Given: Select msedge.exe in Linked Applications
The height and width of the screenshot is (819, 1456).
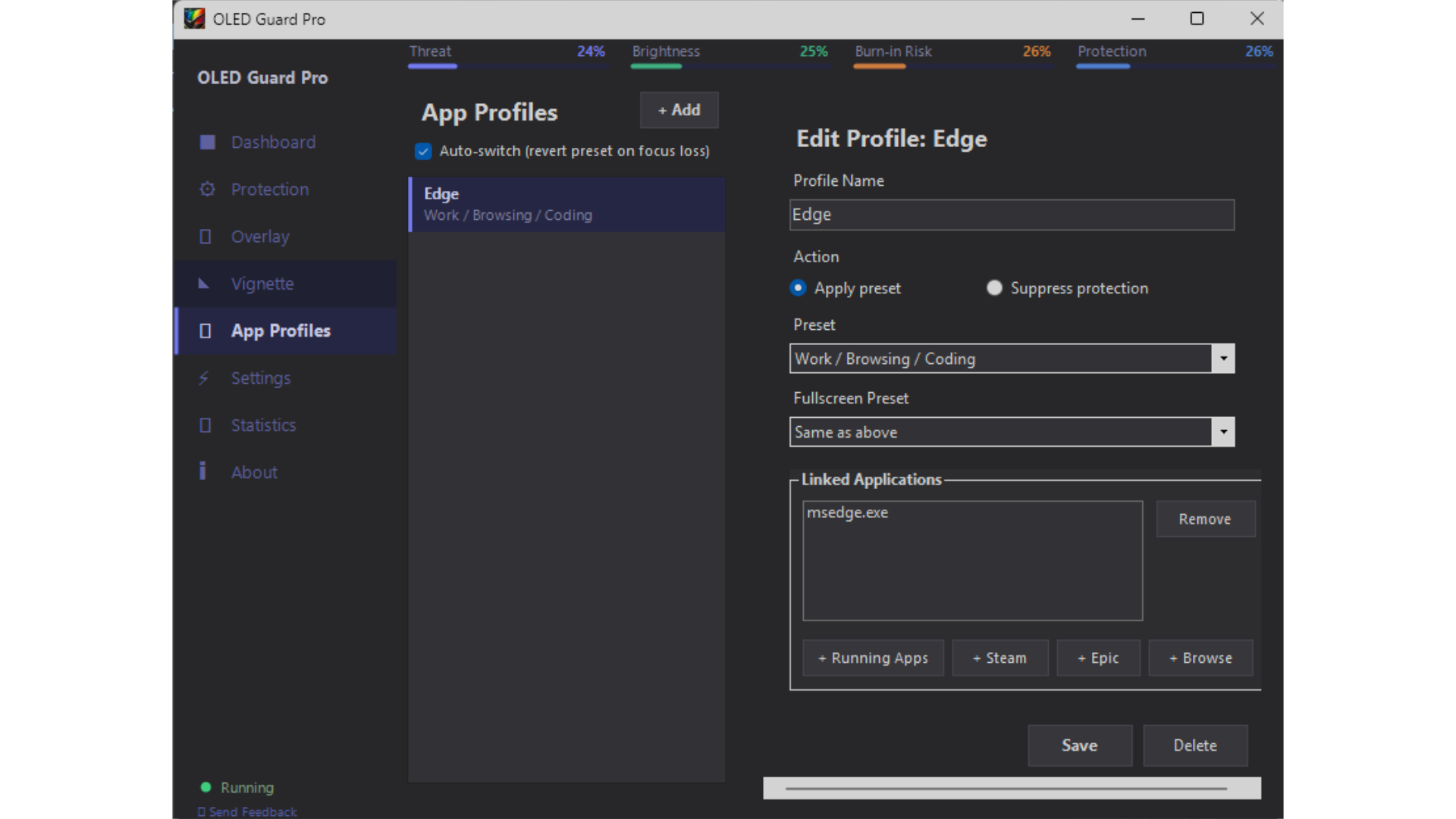Looking at the screenshot, I should click(848, 513).
